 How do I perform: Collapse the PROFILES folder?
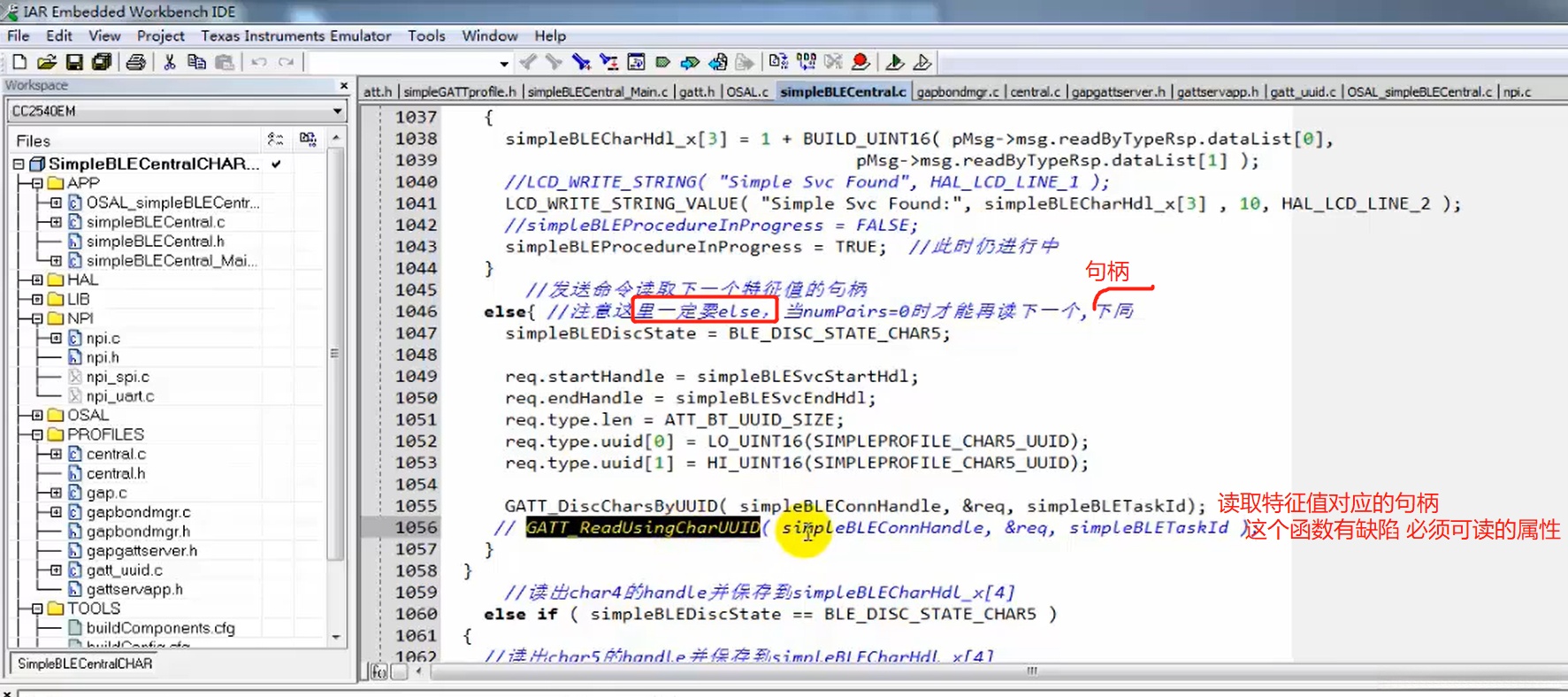[37, 434]
